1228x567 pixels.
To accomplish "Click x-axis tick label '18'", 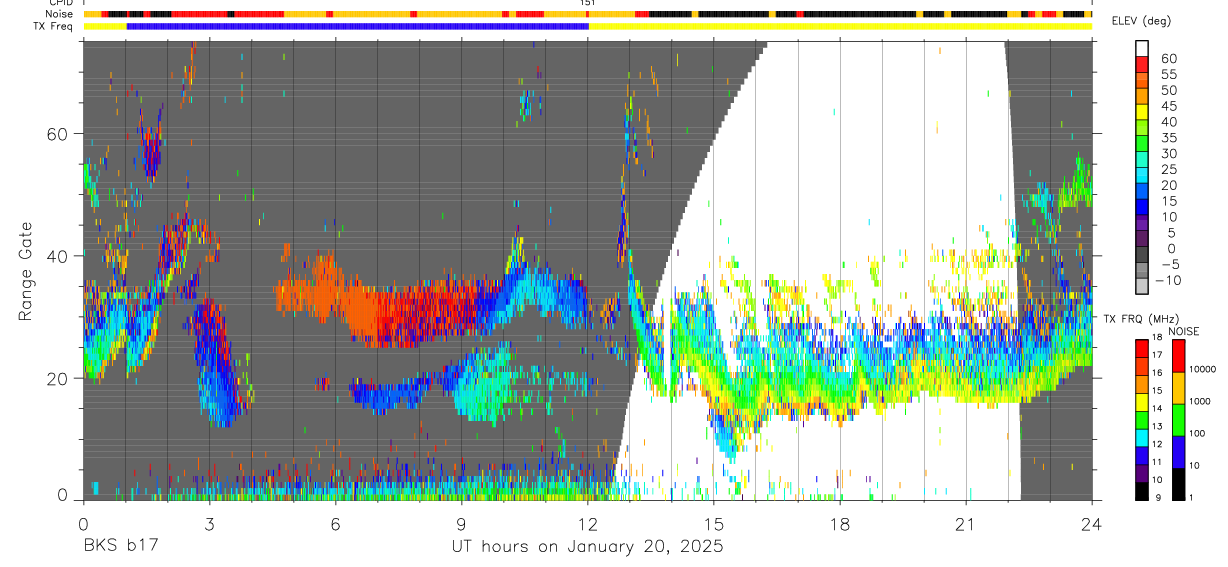I will 840,524.
